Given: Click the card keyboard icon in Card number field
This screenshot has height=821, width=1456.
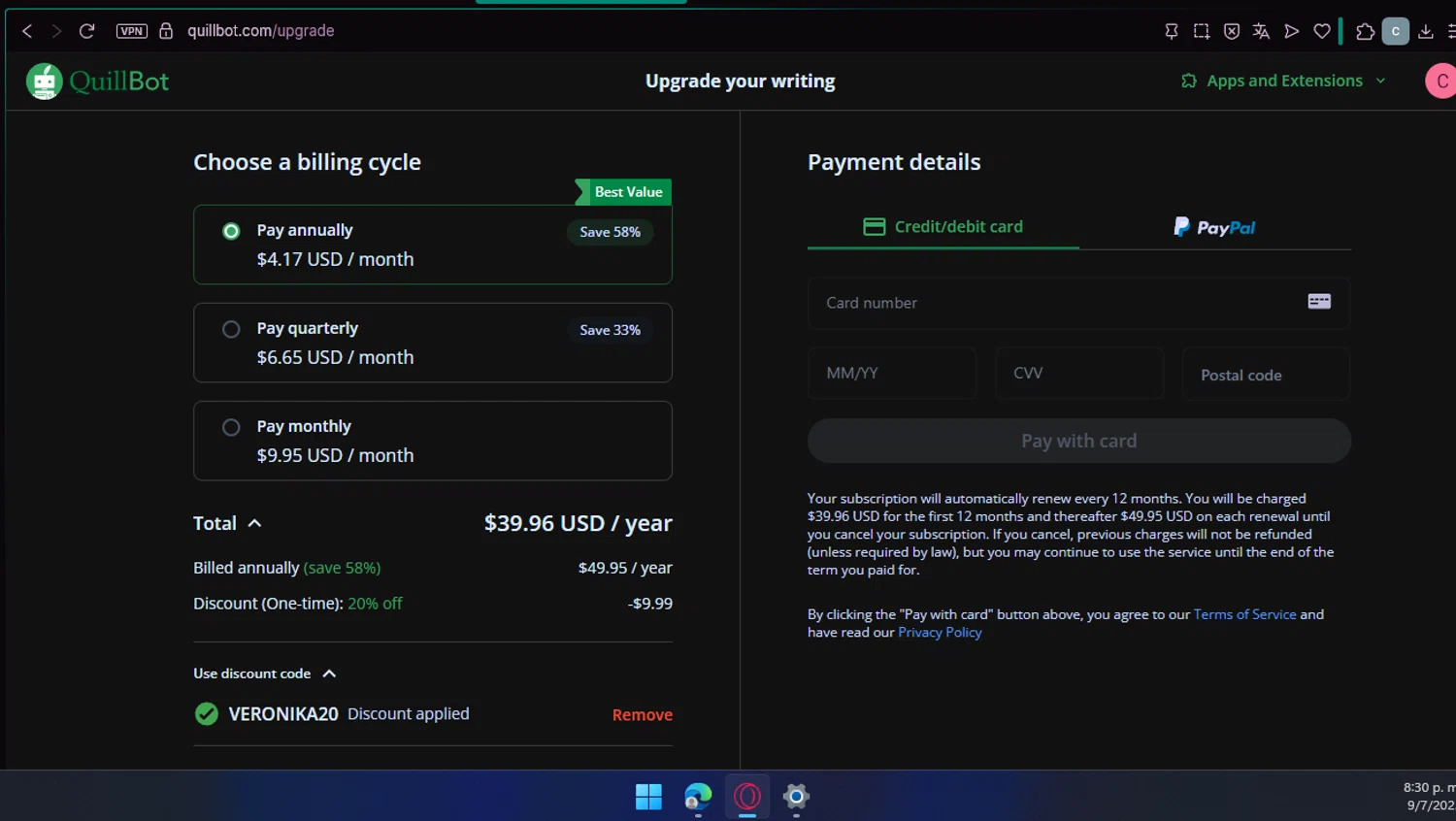Looking at the screenshot, I should [x=1319, y=302].
